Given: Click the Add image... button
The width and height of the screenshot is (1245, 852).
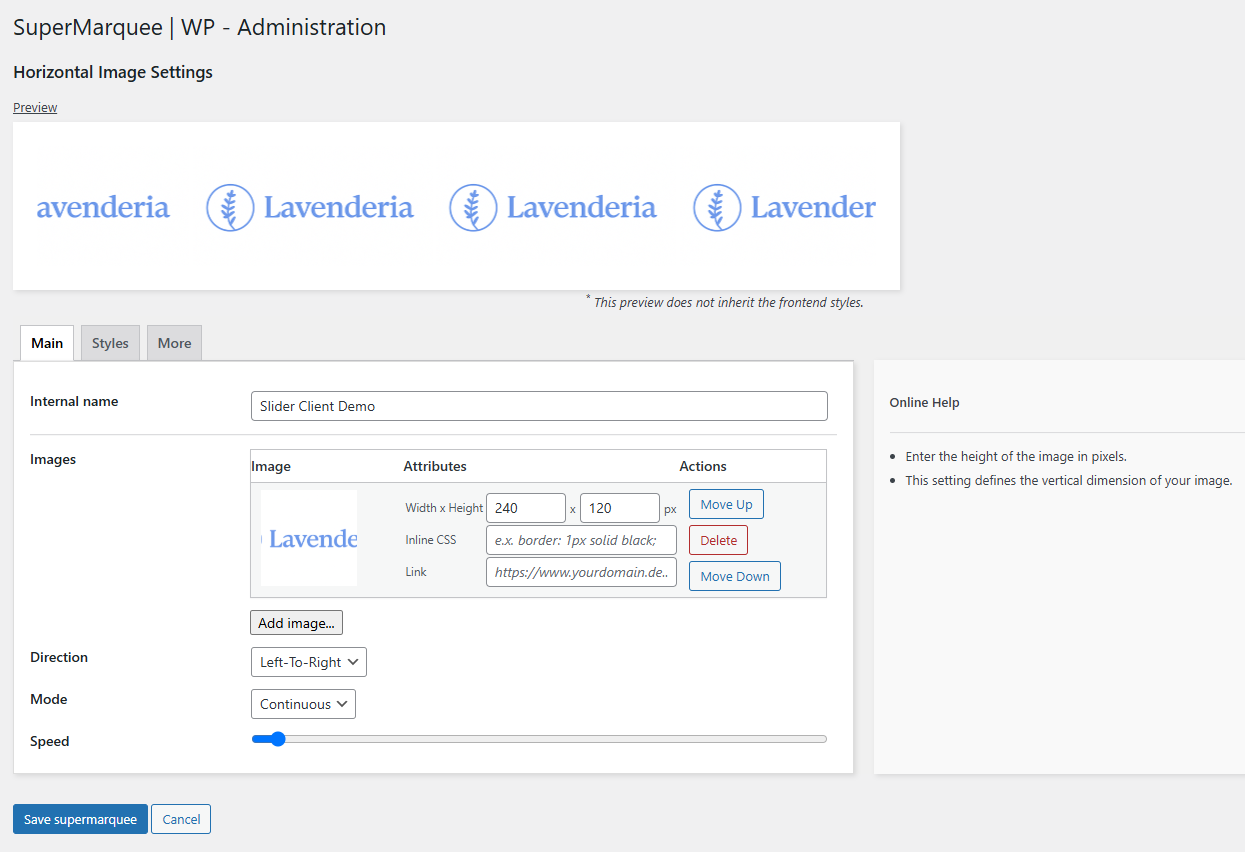Looking at the screenshot, I should (x=296, y=623).
